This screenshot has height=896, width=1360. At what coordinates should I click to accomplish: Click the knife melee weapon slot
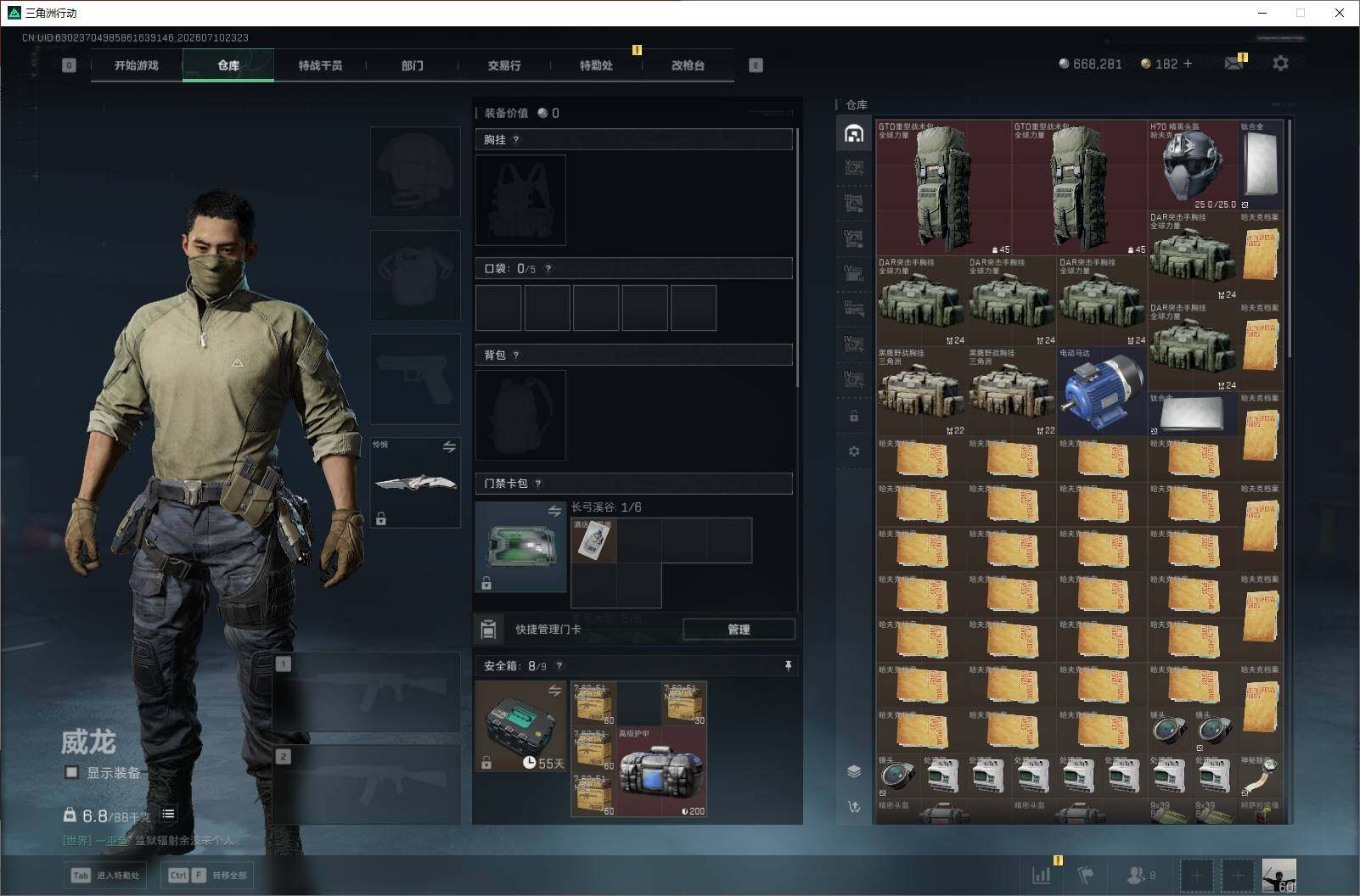[415, 482]
